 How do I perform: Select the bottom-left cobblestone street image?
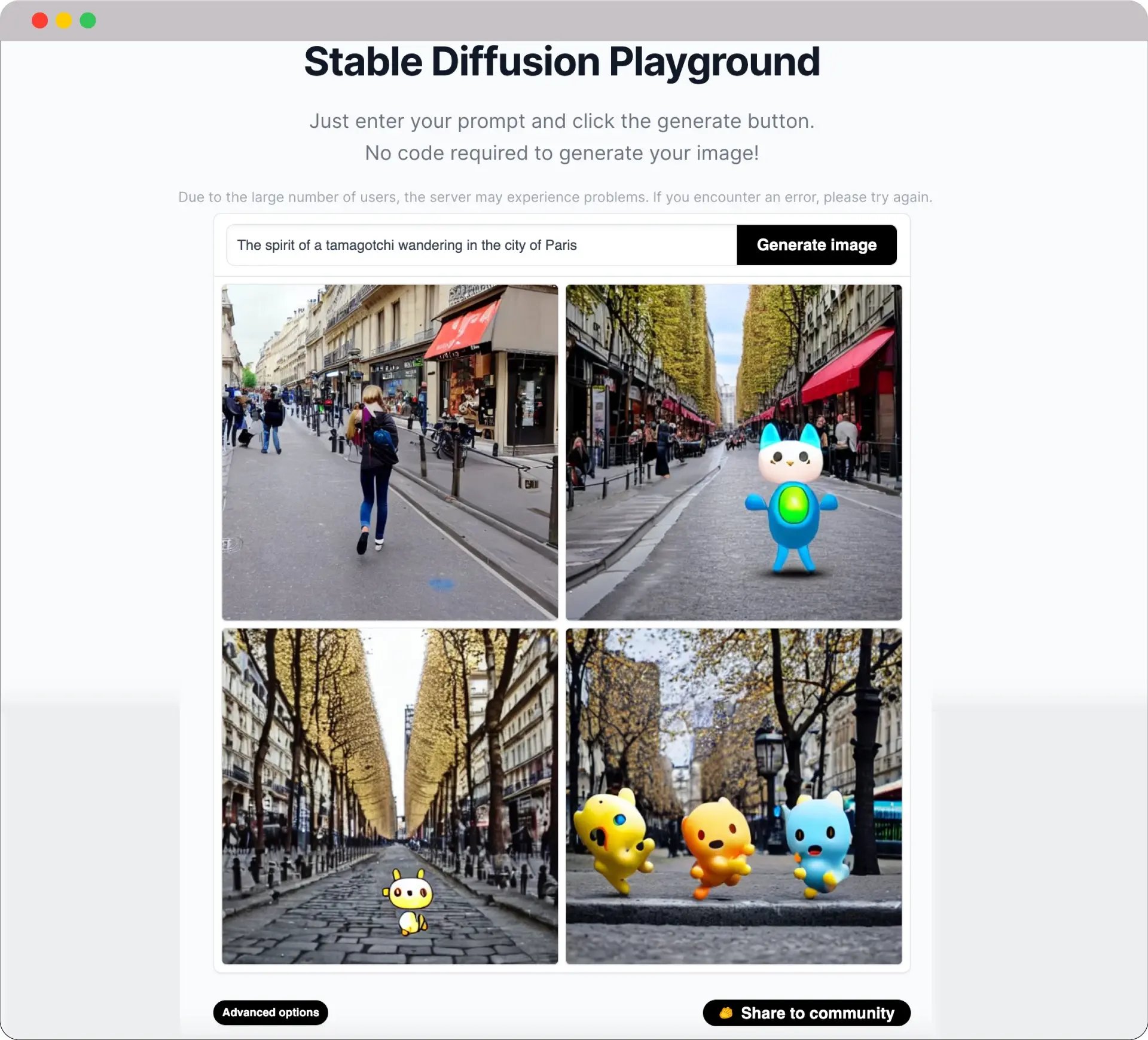pos(390,796)
